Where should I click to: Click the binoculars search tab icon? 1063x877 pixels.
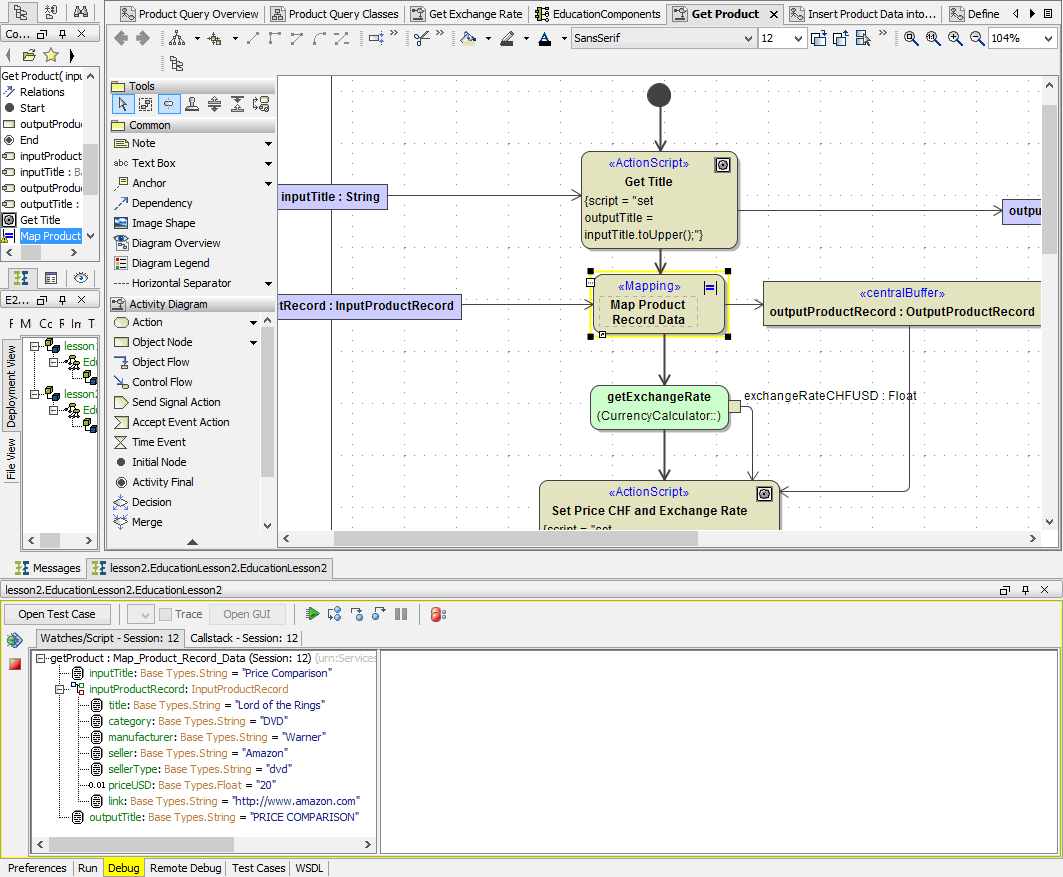pyautogui.click(x=80, y=12)
